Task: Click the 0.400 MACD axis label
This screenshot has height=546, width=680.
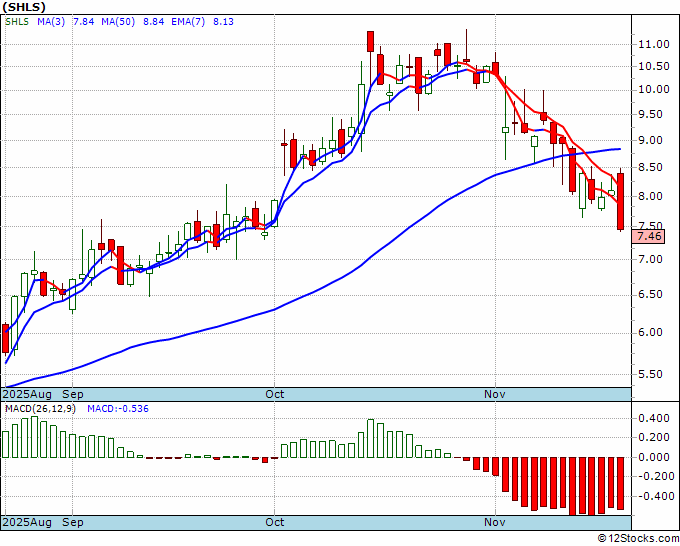Action: point(654,418)
